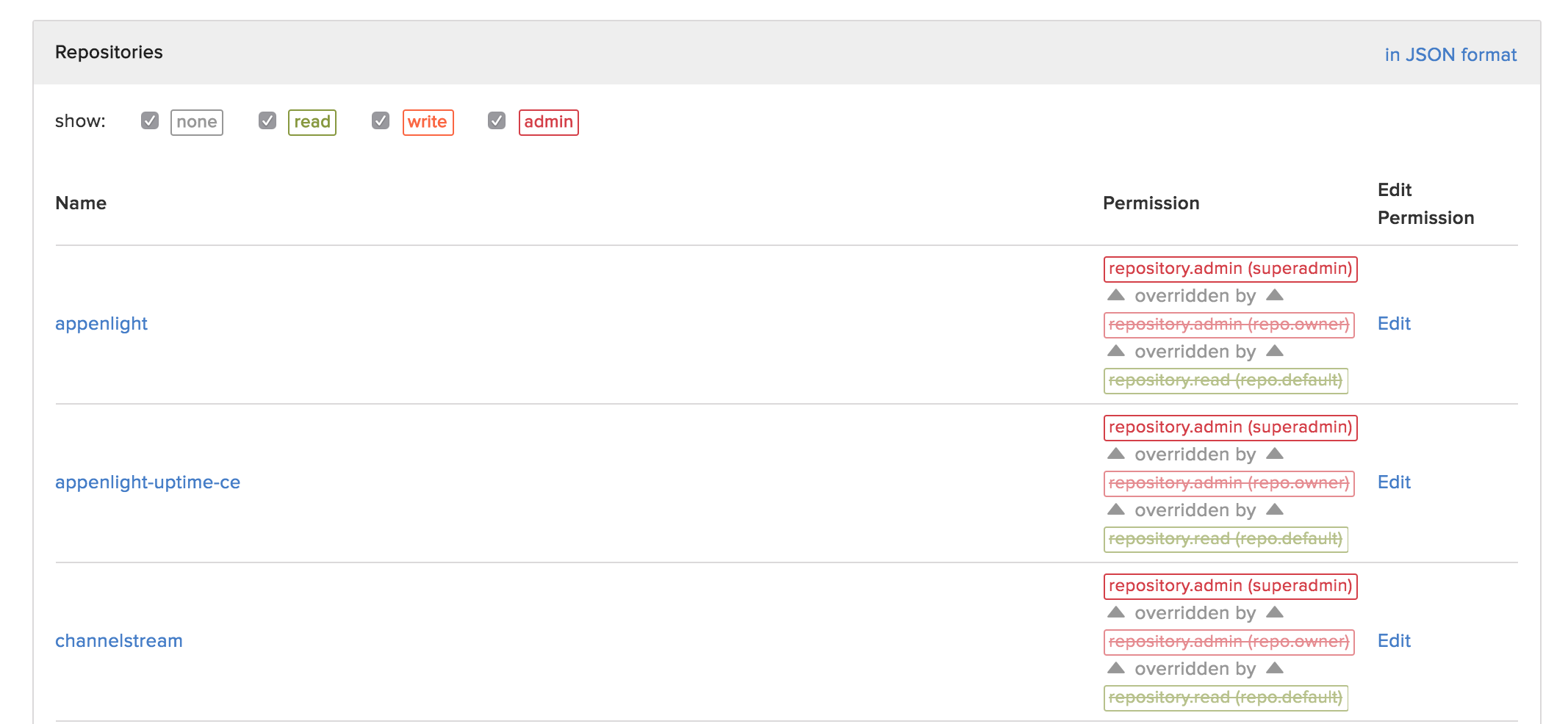Image resolution: width=1568 pixels, height=724 pixels.
Task: Click the red 'admin' filter label
Action: [548, 122]
